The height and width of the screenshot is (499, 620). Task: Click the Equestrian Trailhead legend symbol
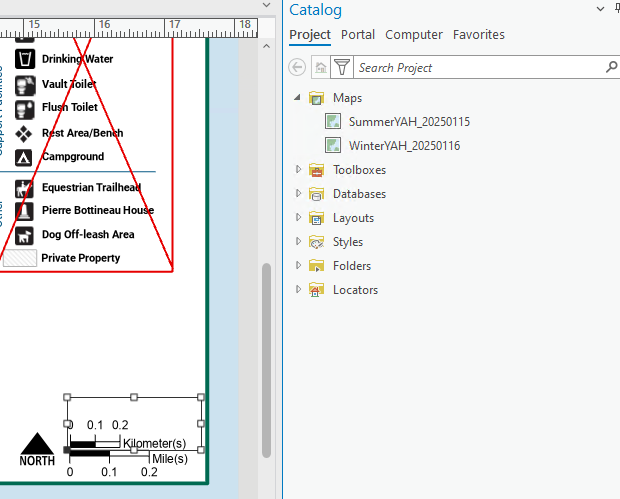pyautogui.click(x=24, y=189)
